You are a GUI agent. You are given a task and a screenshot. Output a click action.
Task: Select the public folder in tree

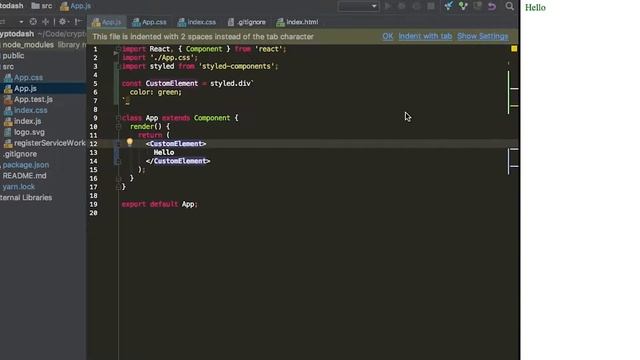(x=13, y=56)
